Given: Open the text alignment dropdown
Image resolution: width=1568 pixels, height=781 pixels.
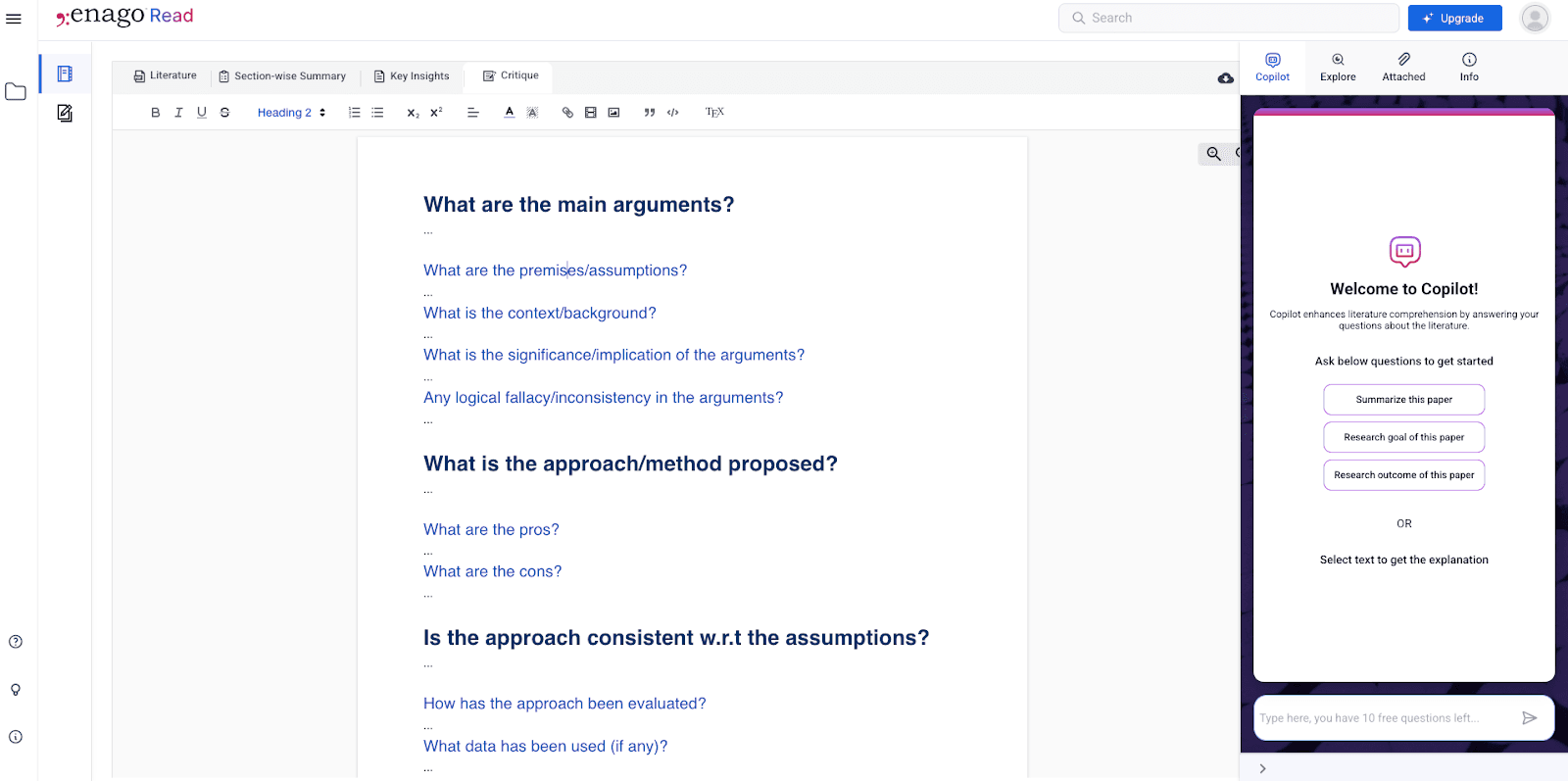Looking at the screenshot, I should coord(472,113).
